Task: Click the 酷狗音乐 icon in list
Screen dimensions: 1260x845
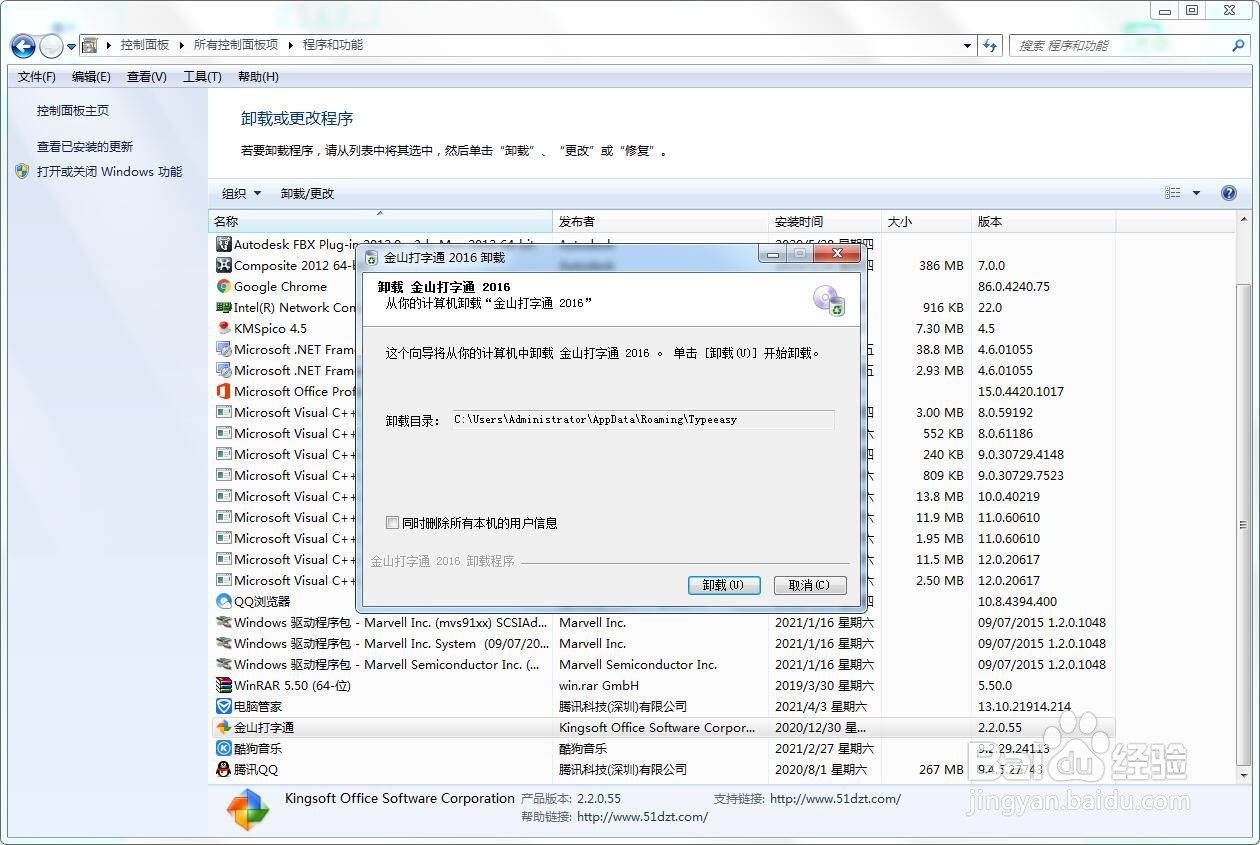Action: tap(224, 748)
